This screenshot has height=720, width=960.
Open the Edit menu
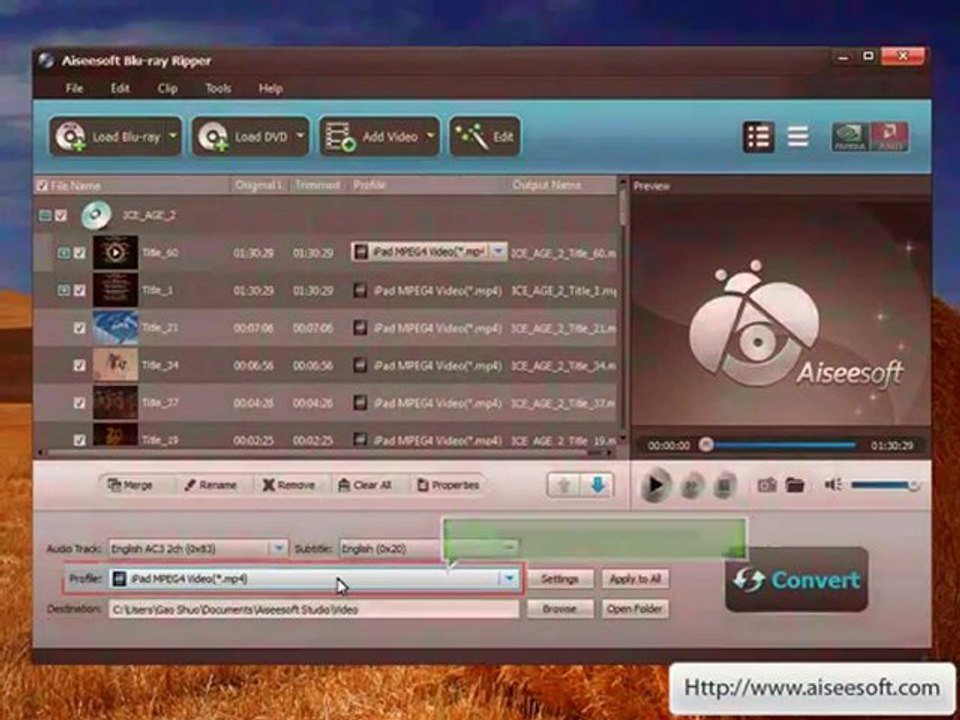click(120, 88)
